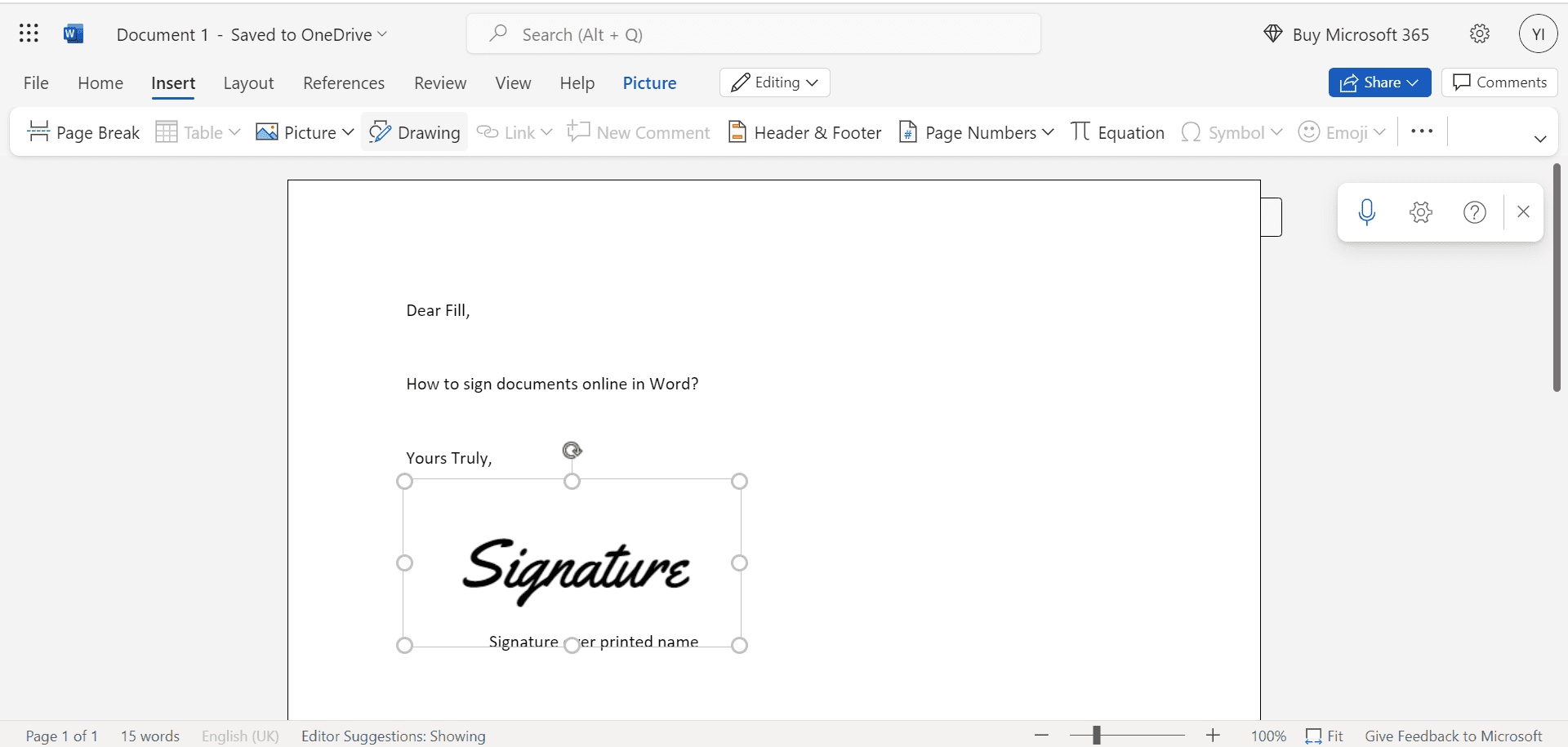Image resolution: width=1568 pixels, height=747 pixels.
Task: Open the Review tab
Action: click(x=440, y=82)
